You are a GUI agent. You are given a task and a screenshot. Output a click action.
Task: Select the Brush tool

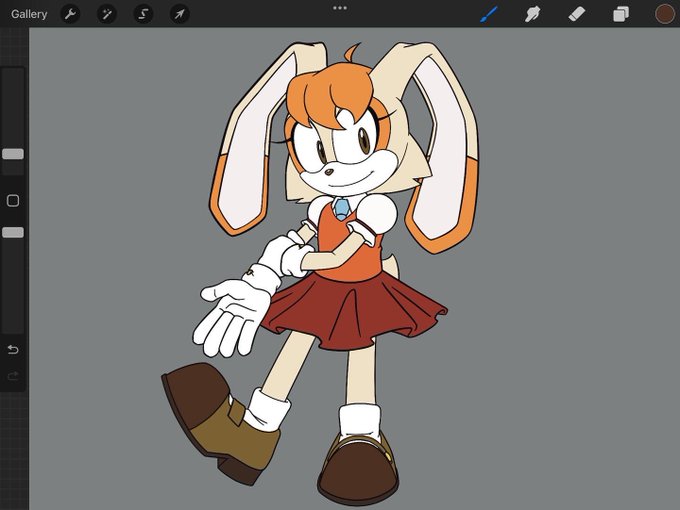pos(489,14)
